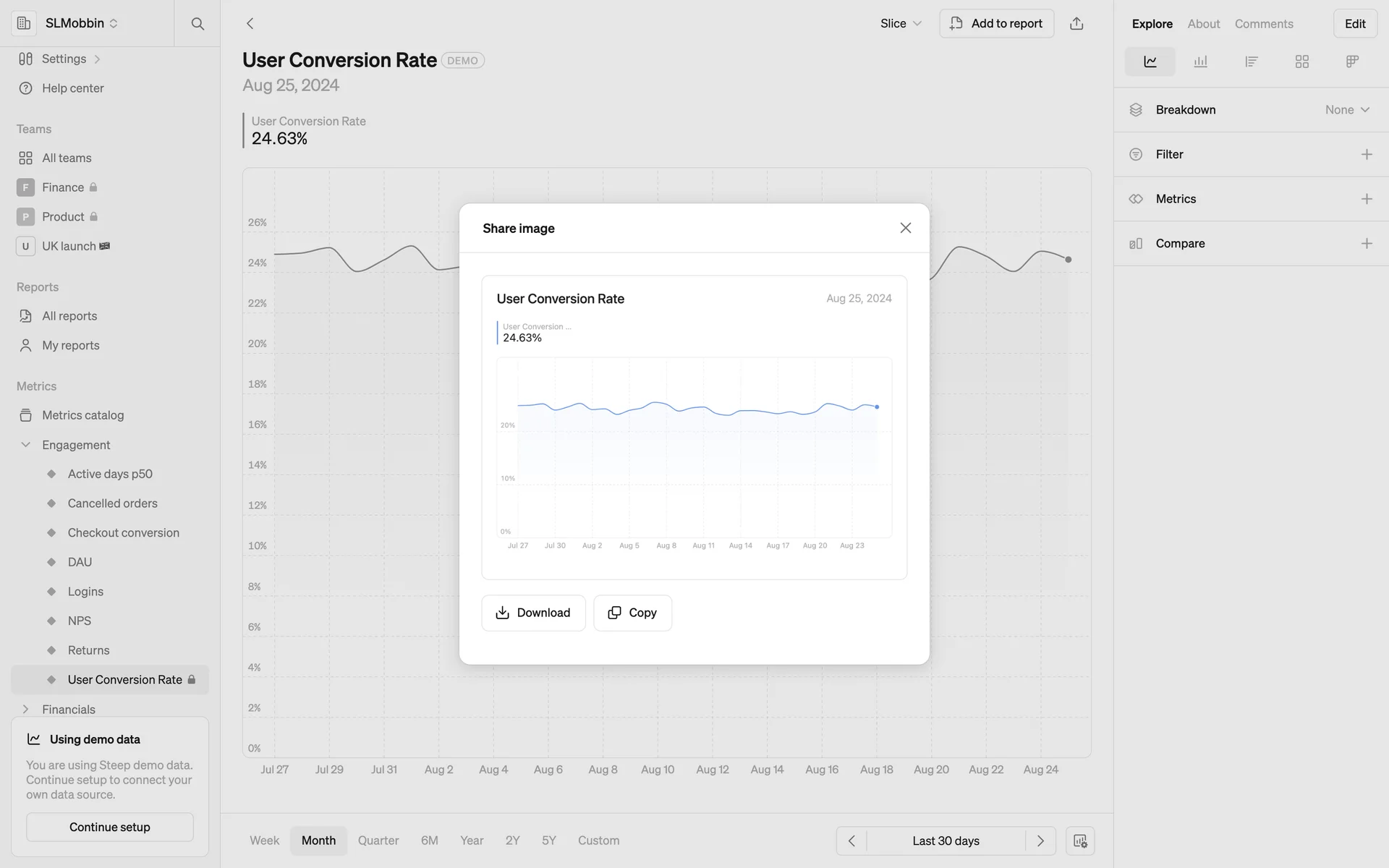Select the pivot table view icon
Image resolution: width=1389 pixels, height=868 pixels.
coord(1351,61)
